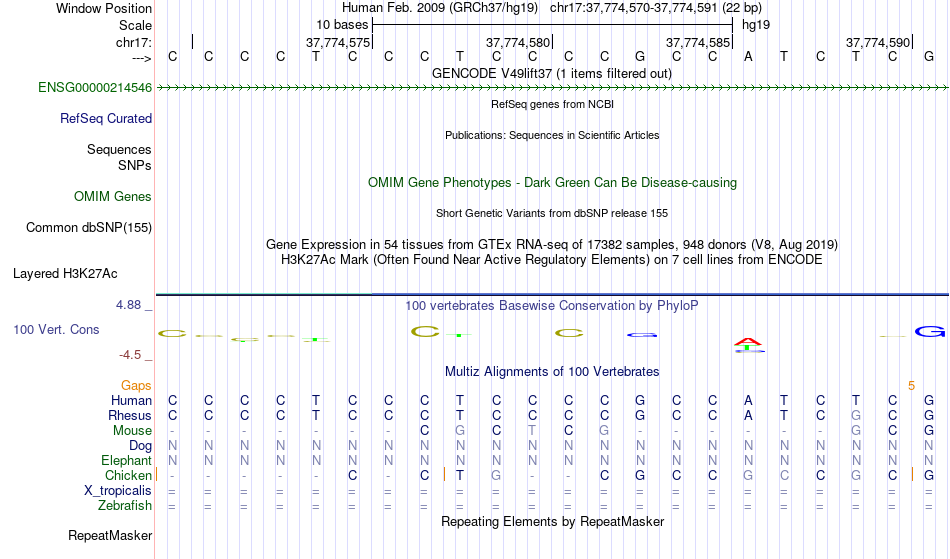
Task: Click the 4.88 PhyloP upper scale value
Action: (128, 305)
